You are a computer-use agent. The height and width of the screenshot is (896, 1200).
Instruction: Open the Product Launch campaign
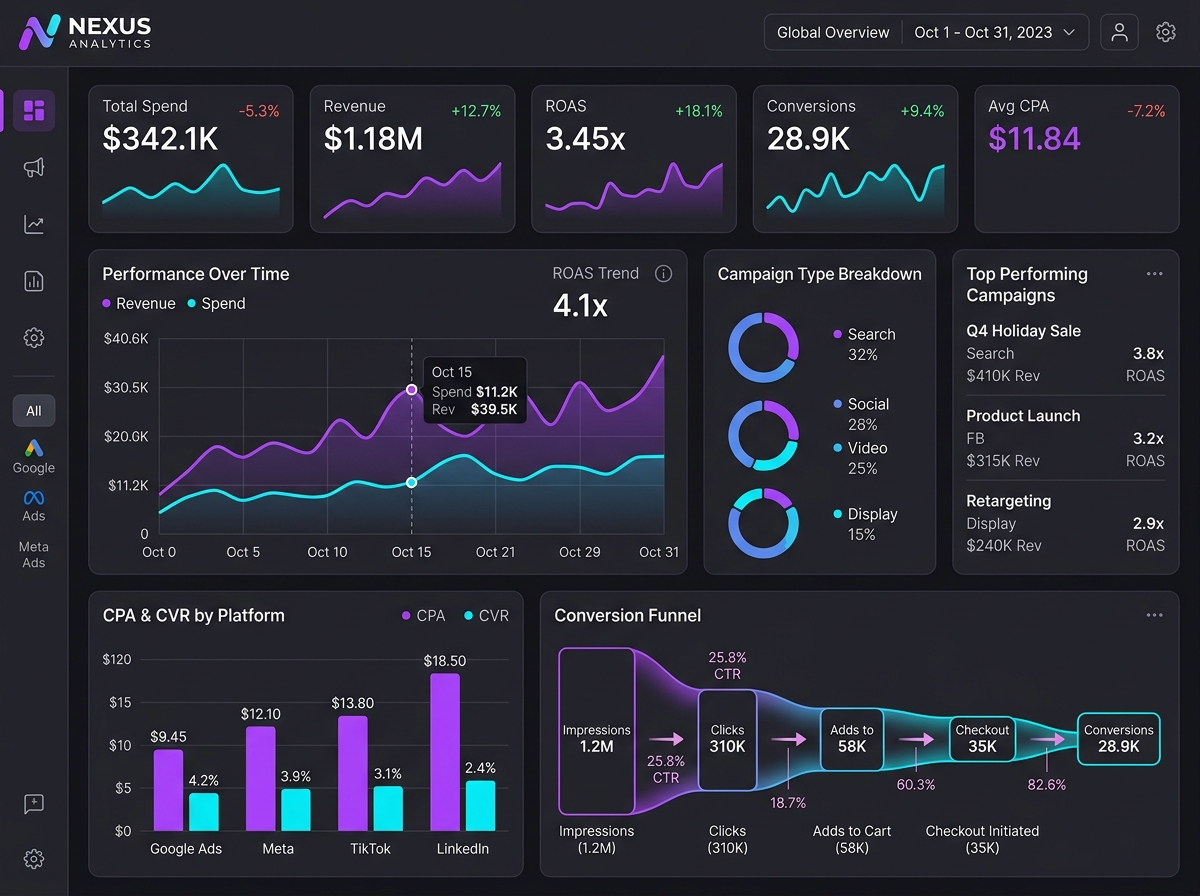click(x=1065, y=438)
